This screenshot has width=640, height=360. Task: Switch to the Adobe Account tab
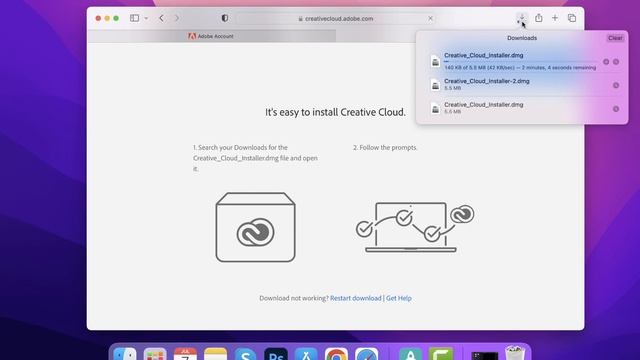pyautogui.click(x=211, y=36)
